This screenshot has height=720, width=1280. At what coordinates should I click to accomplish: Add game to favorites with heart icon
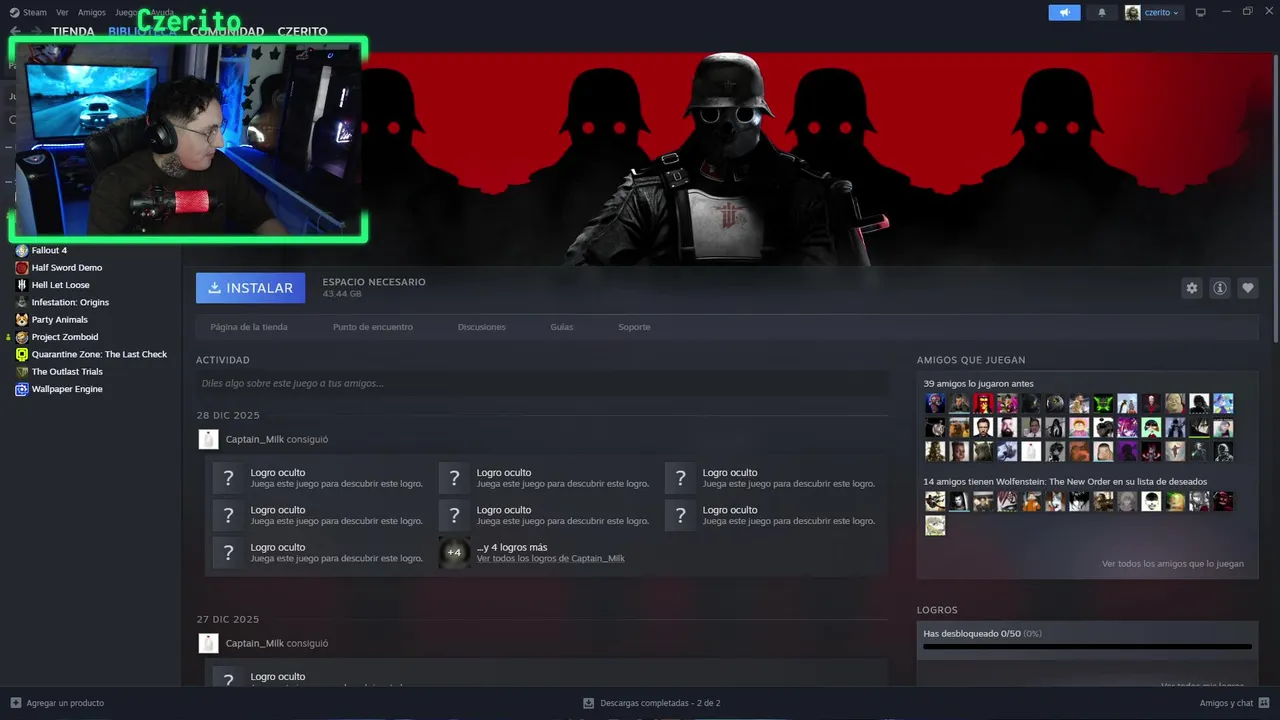1247,288
